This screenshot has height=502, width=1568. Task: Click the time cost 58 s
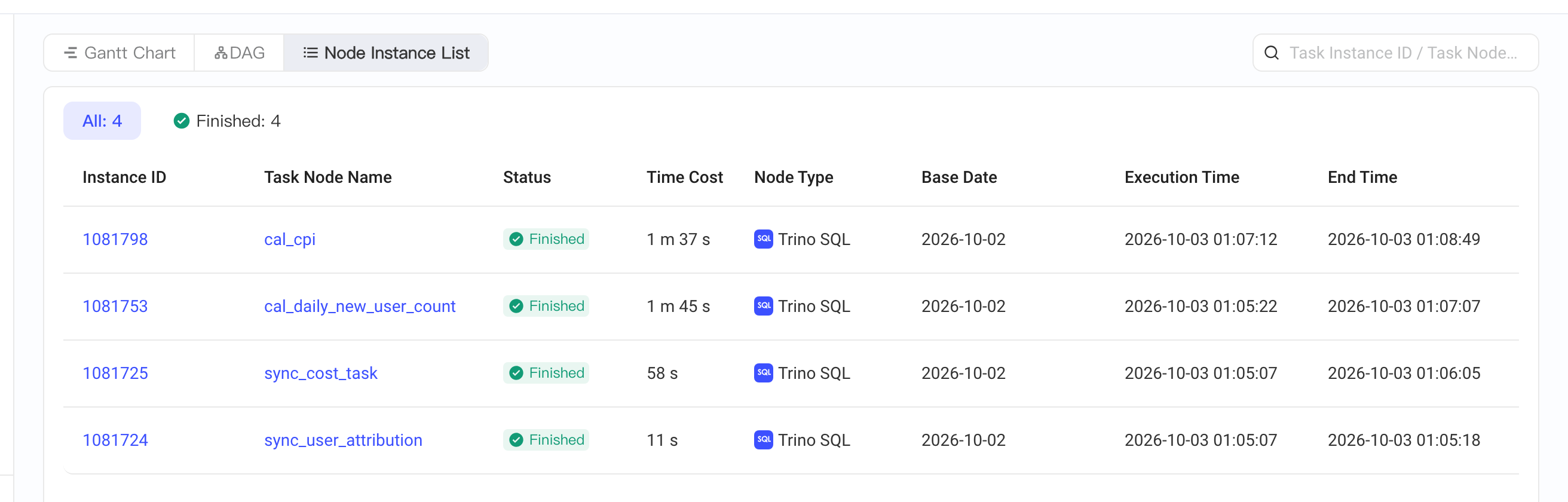point(662,373)
